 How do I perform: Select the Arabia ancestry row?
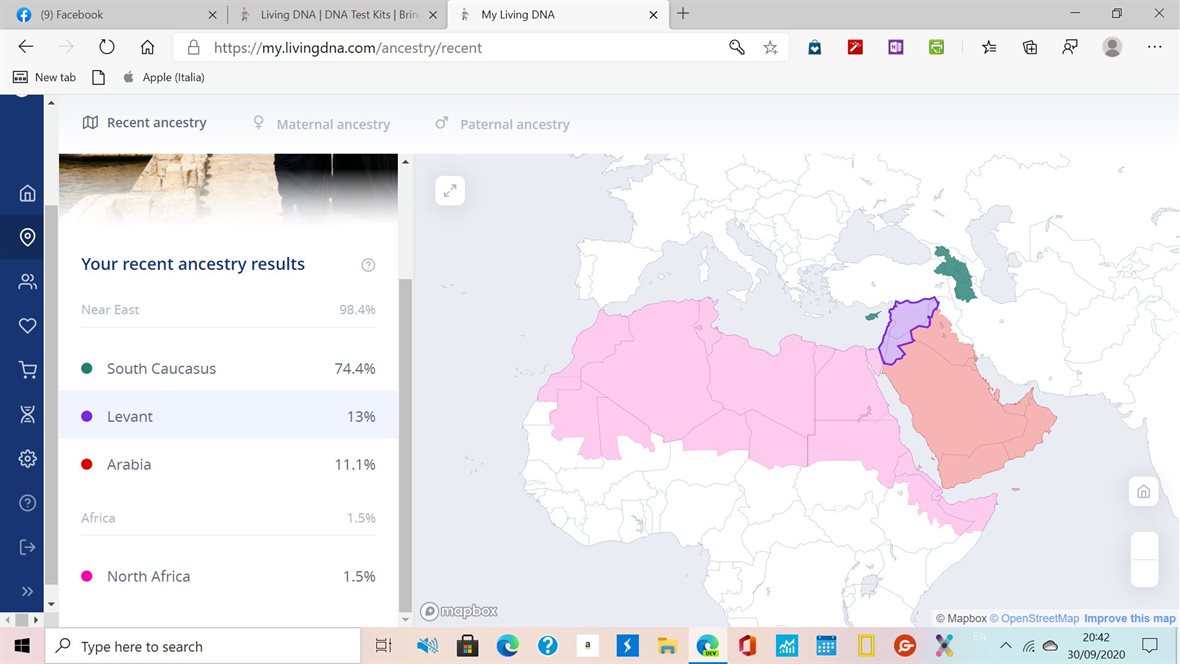coord(228,464)
